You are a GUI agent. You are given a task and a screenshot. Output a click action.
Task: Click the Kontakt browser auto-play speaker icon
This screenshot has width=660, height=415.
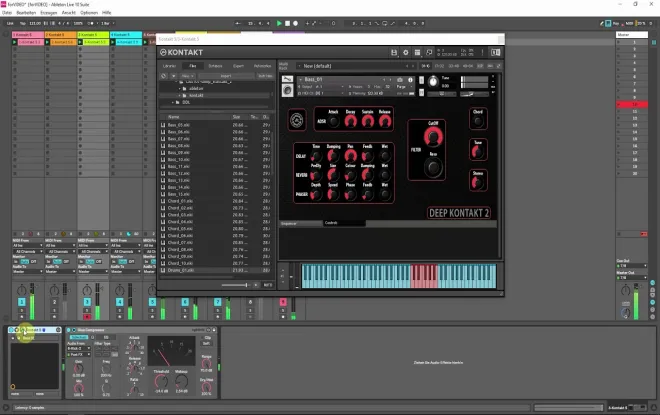(256, 285)
